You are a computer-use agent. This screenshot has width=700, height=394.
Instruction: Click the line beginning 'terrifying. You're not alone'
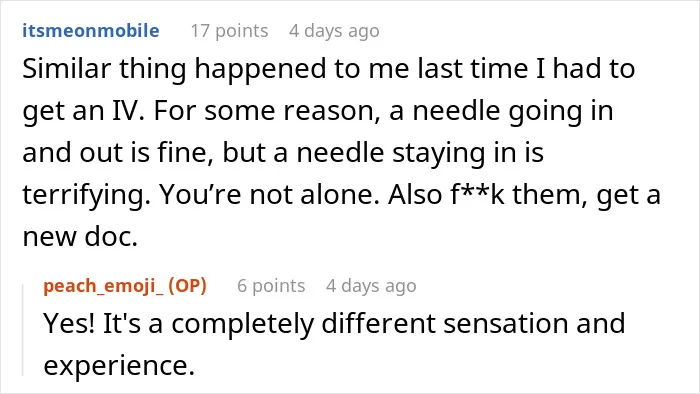click(x=342, y=195)
